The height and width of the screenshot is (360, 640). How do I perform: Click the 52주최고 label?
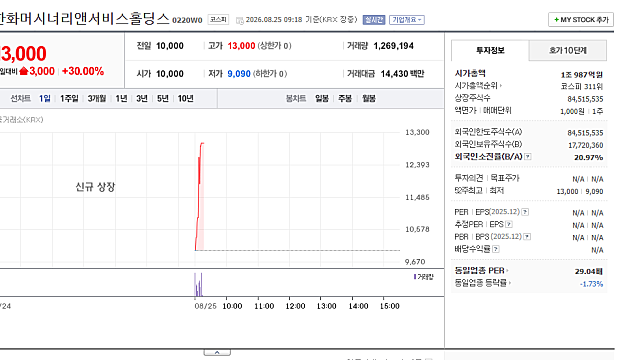point(469,190)
